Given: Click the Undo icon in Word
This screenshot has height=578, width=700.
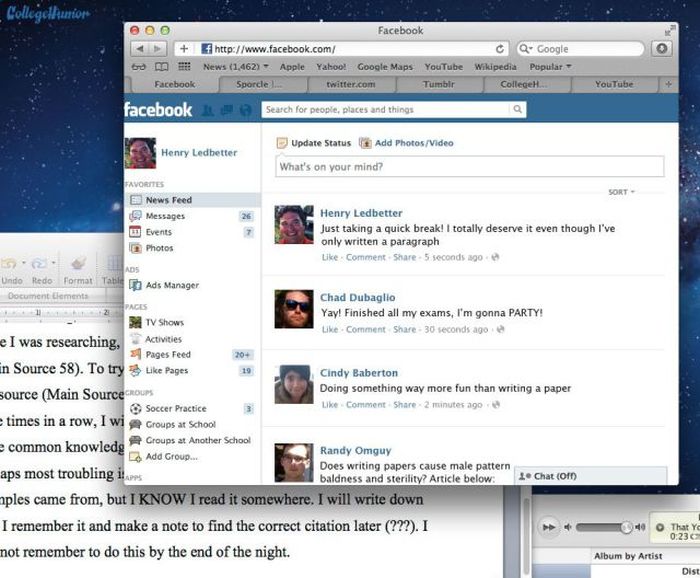Looking at the screenshot, I should coord(8,263).
